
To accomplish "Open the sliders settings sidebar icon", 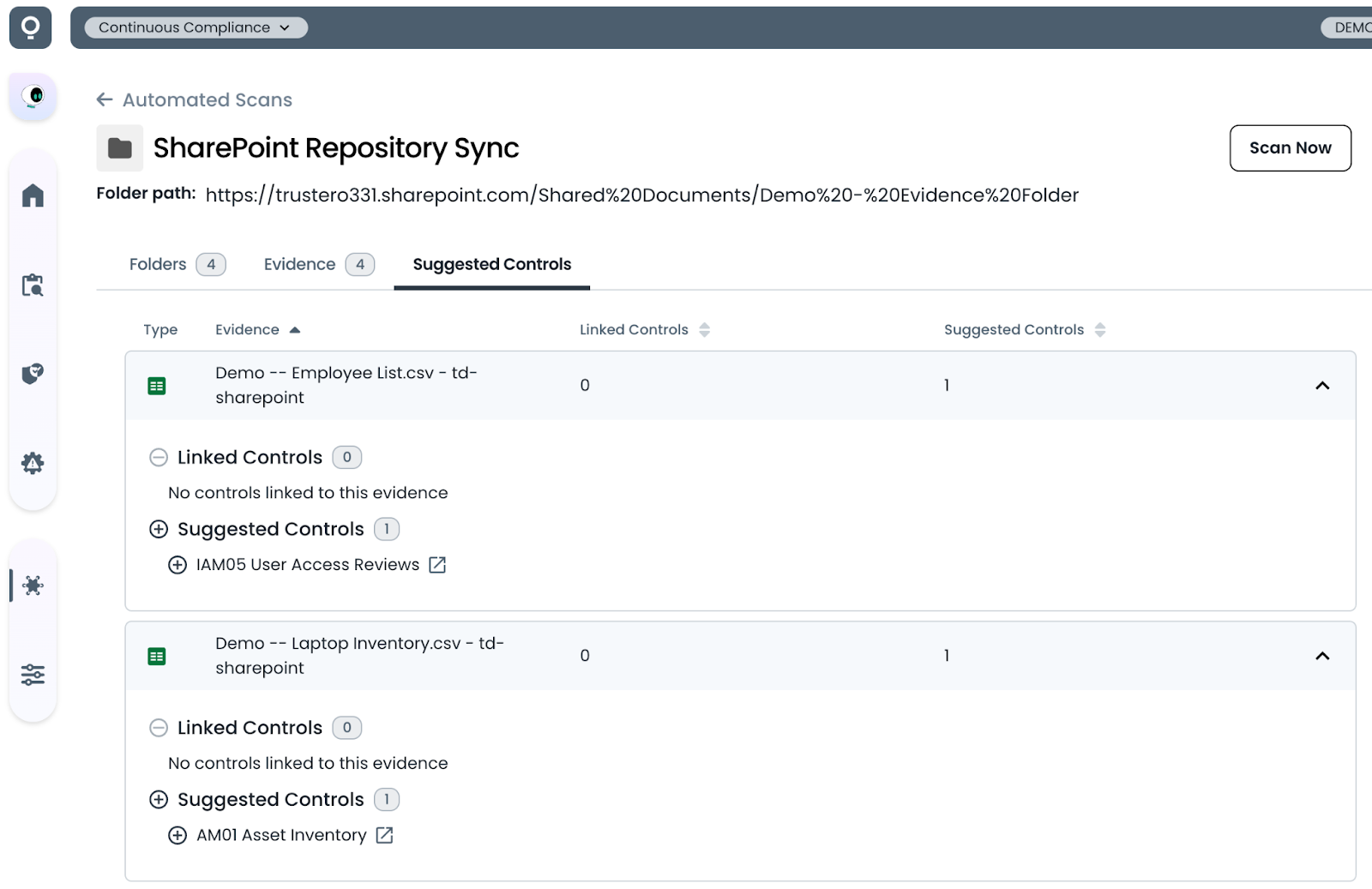I will click(x=33, y=675).
